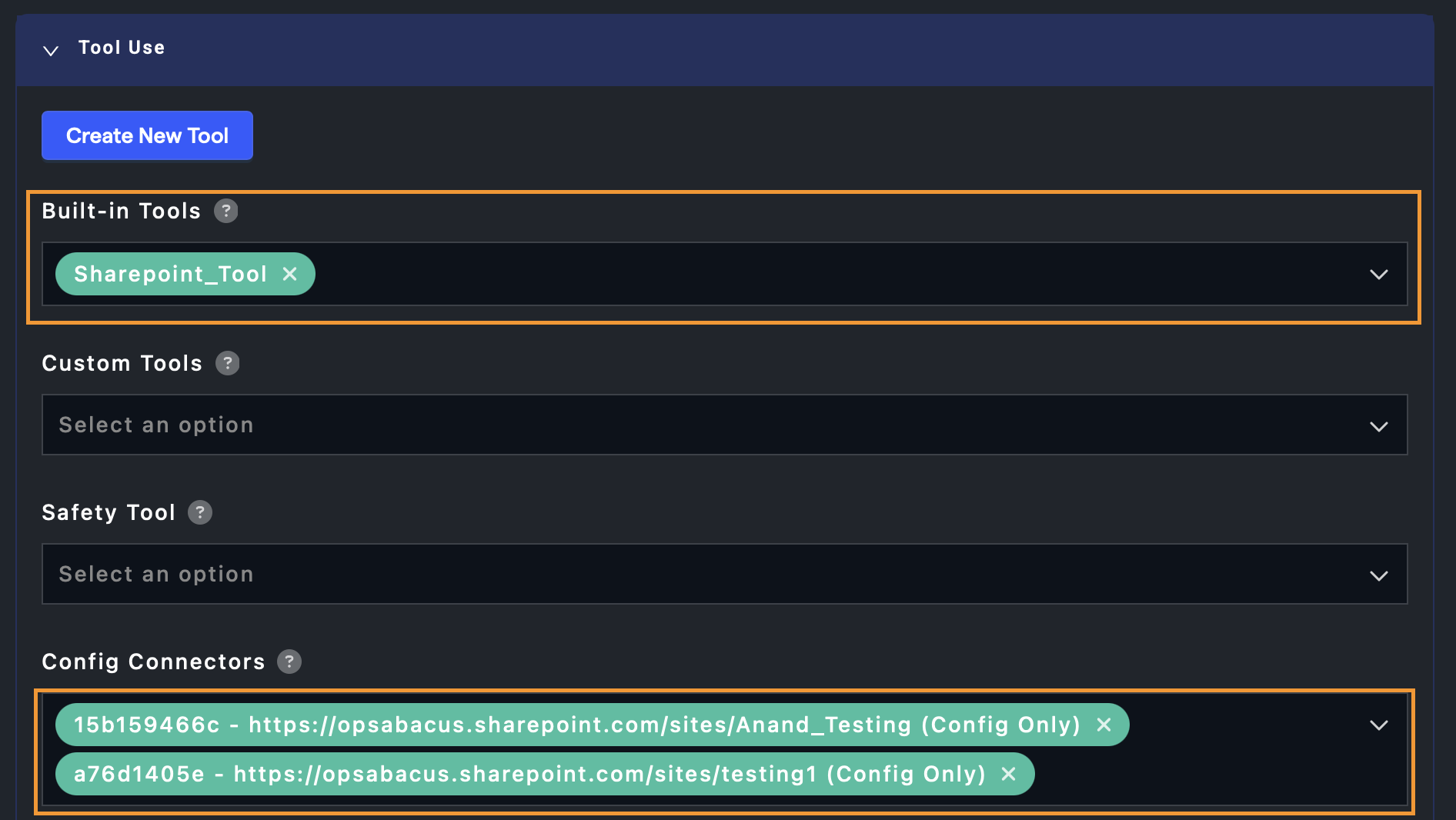Viewport: 1456px width, 820px height.
Task: Open help icon for Config Connectors
Action: 289,662
